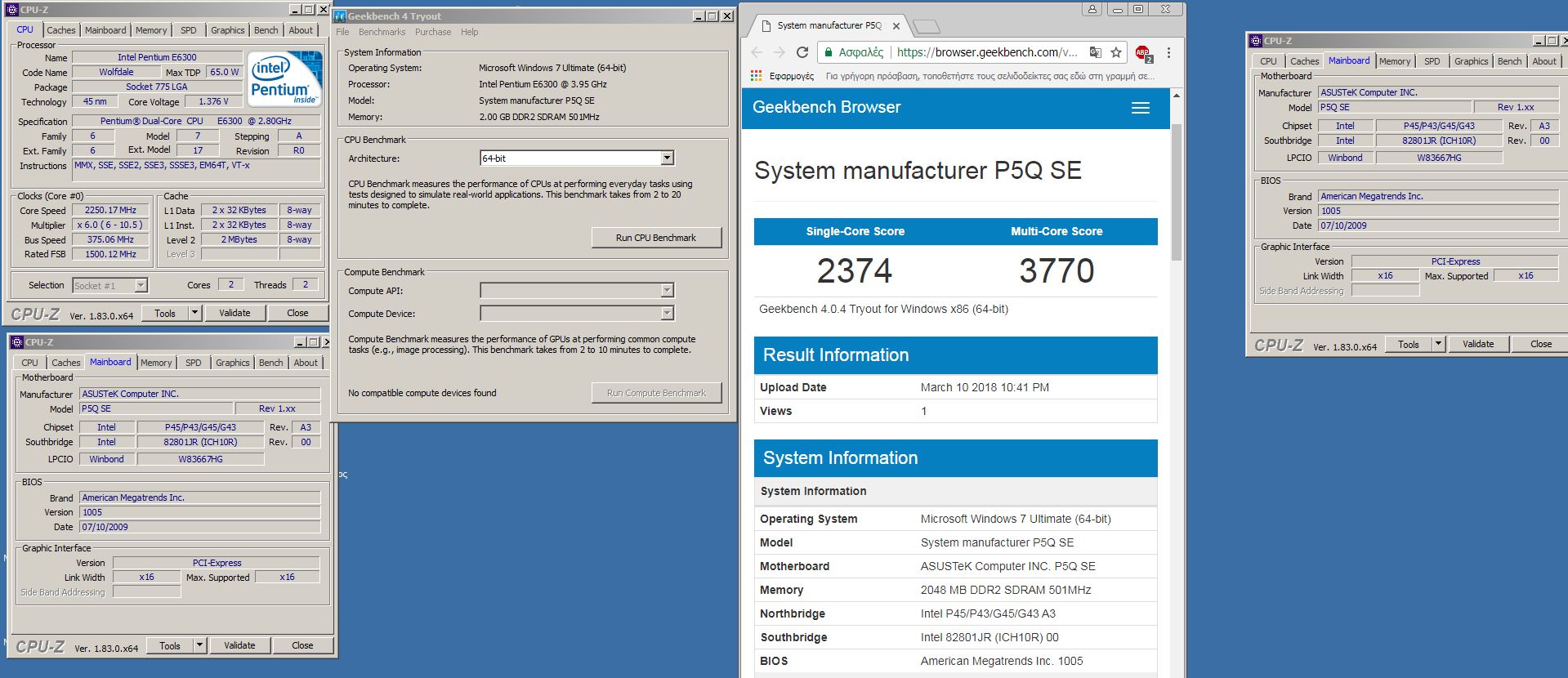Click the Package value Socket 775 LGA
1568x678 pixels.
(157, 87)
